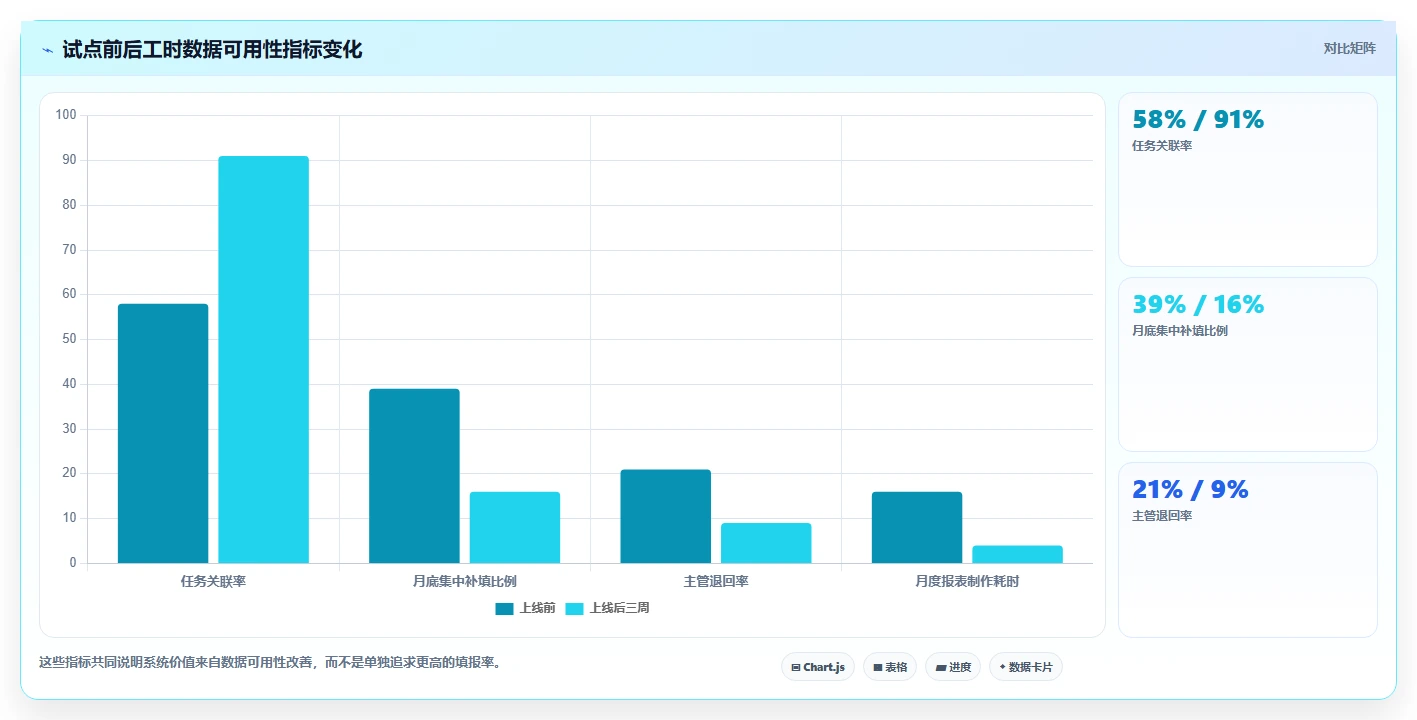1417x720 pixels.
Task: Click the 主管退回率 x-axis label
Action: [x=716, y=581]
